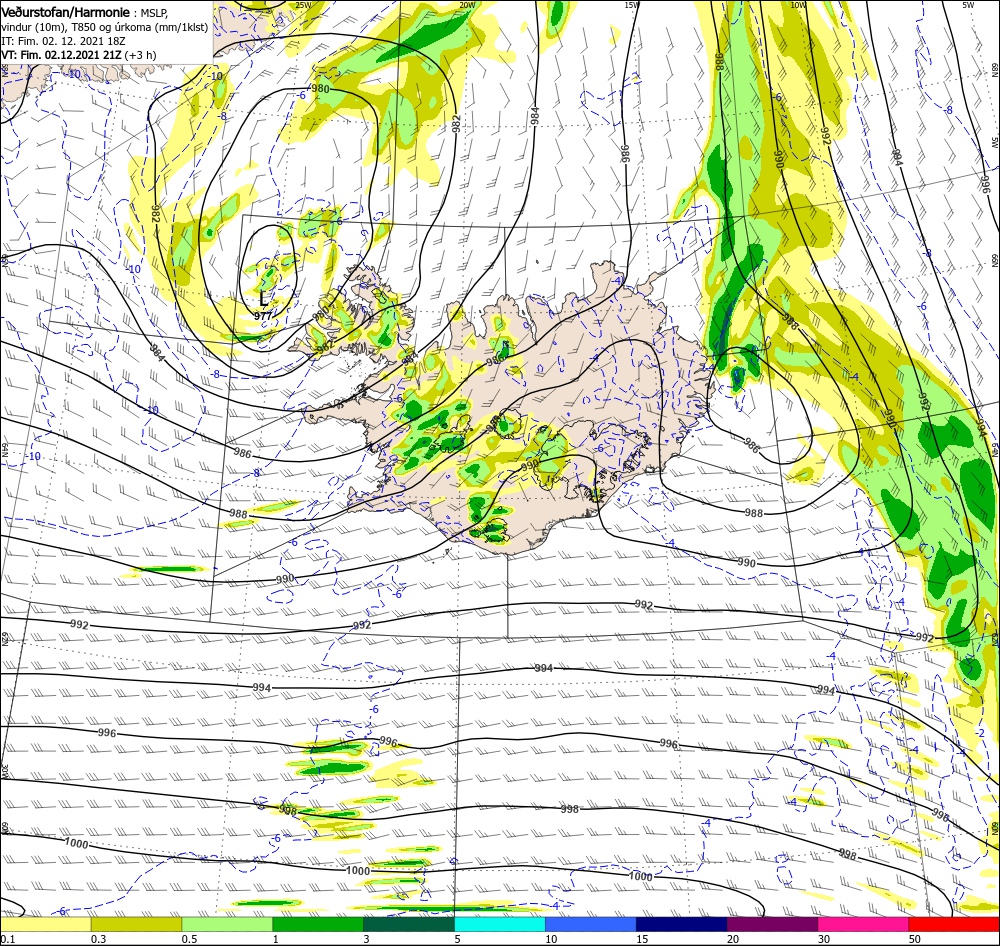
Task: Click the red 50+ legend swatch
Action: click(x=954, y=924)
